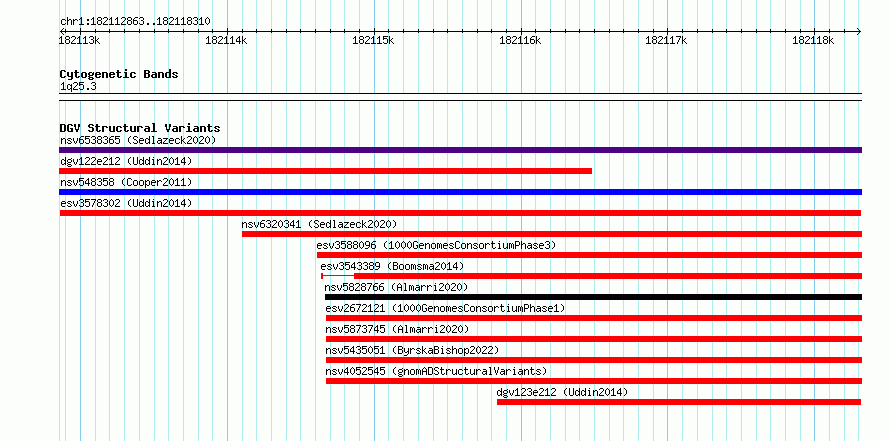The width and height of the screenshot is (890, 441).
Task: Click the 182114k ruler tick label
Action: point(226,41)
